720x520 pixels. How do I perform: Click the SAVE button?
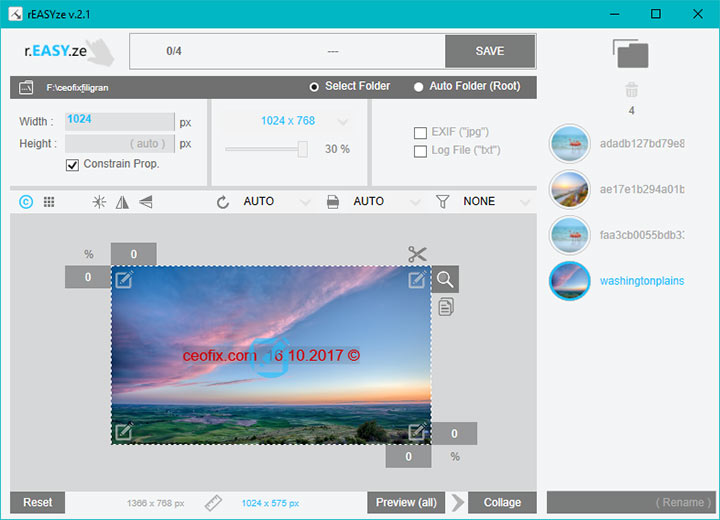(490, 51)
